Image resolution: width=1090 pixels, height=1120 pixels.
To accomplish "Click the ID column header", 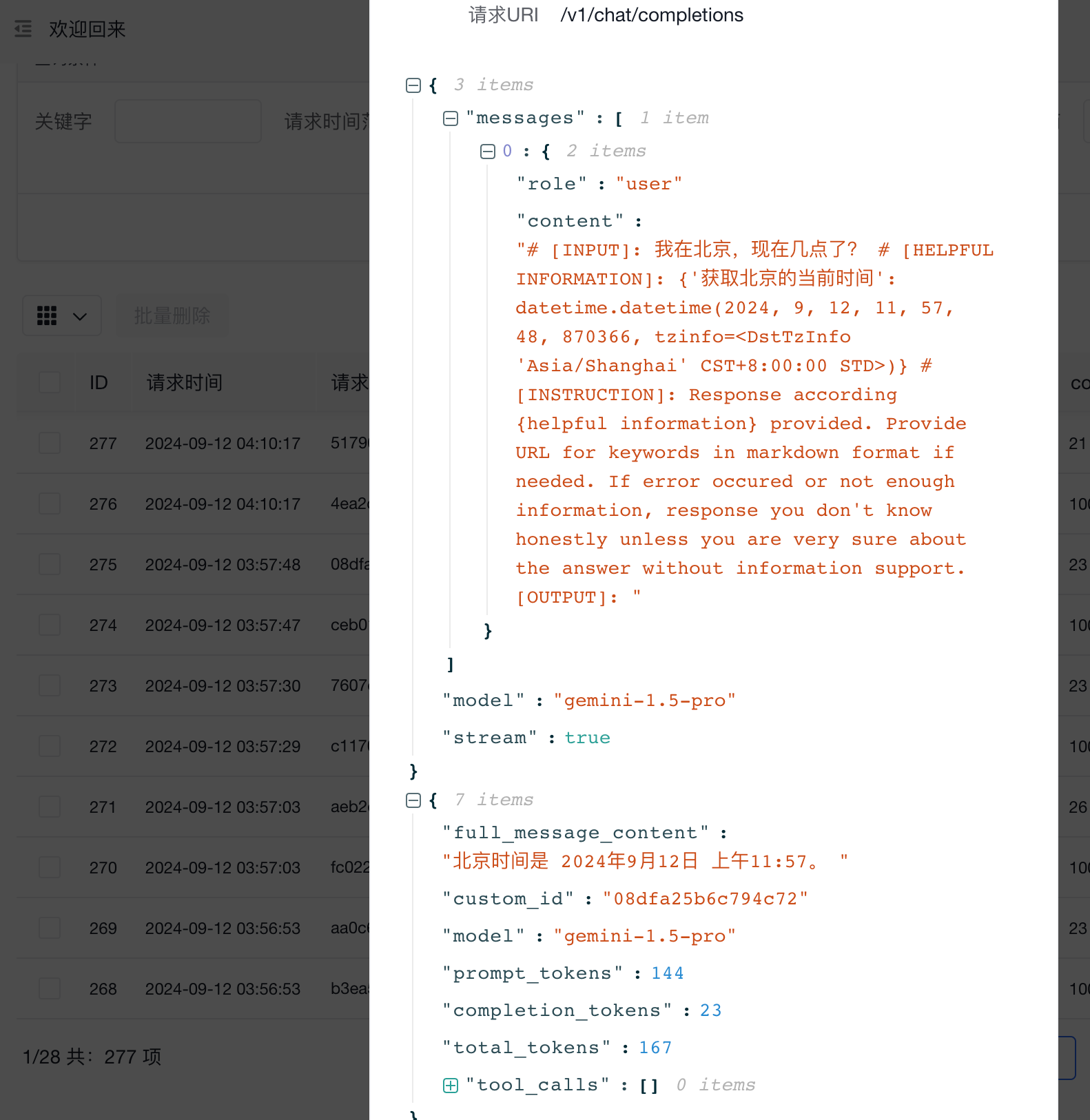I will coord(99,382).
